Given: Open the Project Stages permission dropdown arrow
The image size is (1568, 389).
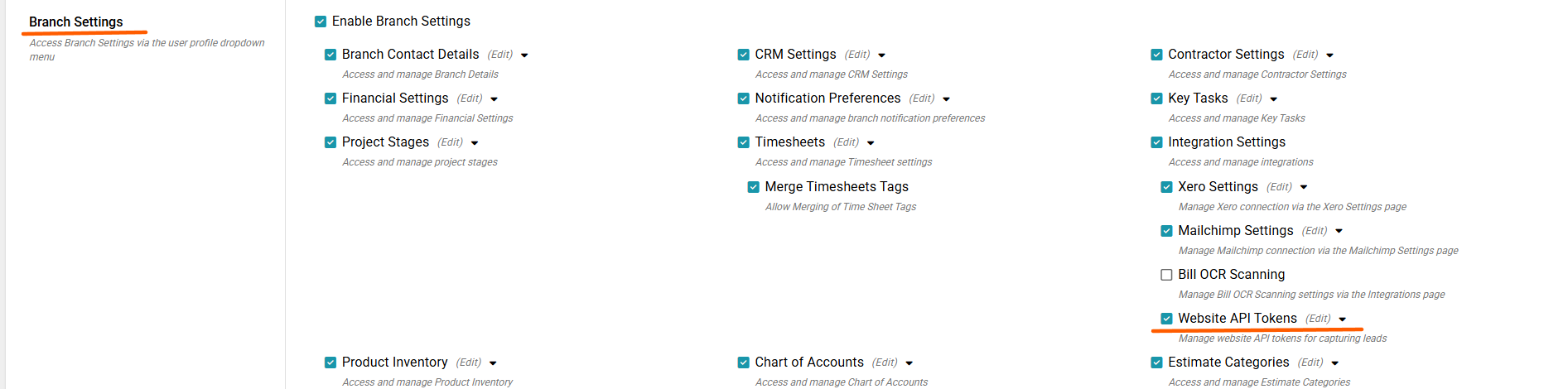Looking at the screenshot, I should [475, 143].
